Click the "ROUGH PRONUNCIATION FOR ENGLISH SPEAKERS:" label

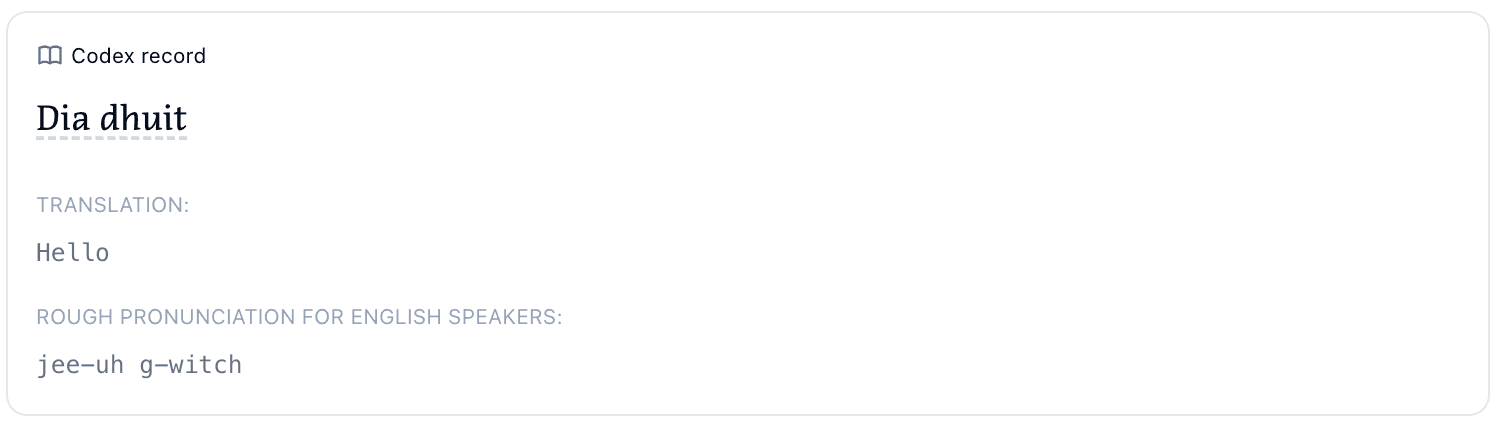click(x=299, y=318)
